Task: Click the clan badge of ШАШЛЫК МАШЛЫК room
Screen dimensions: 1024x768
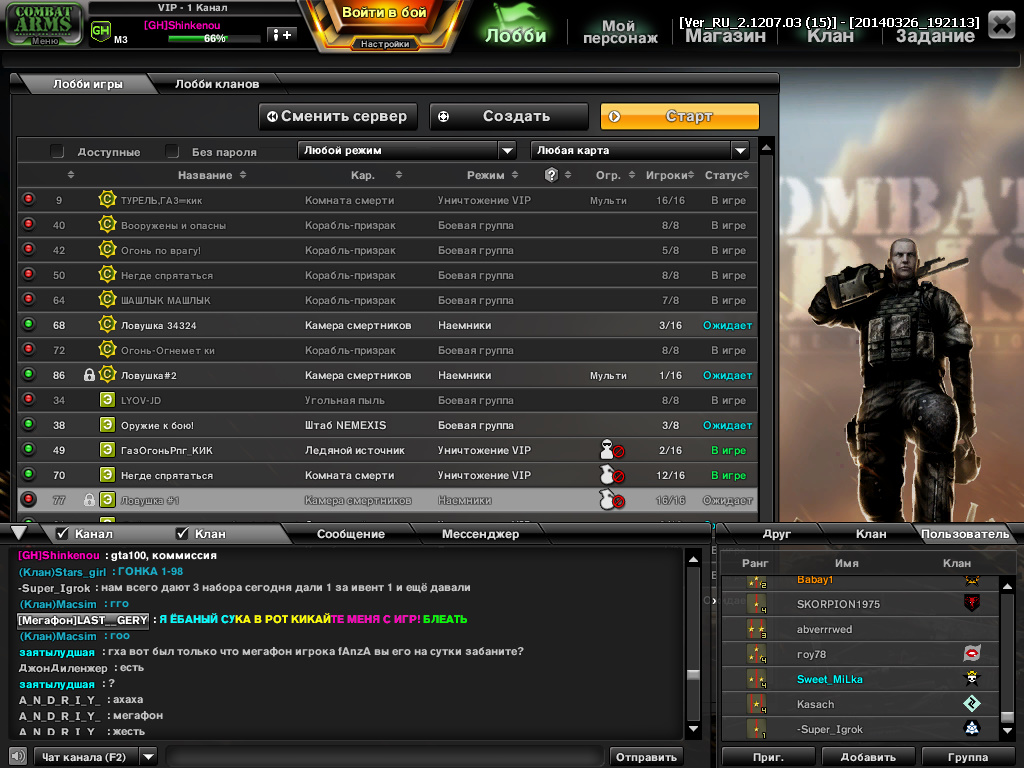Action: point(107,299)
